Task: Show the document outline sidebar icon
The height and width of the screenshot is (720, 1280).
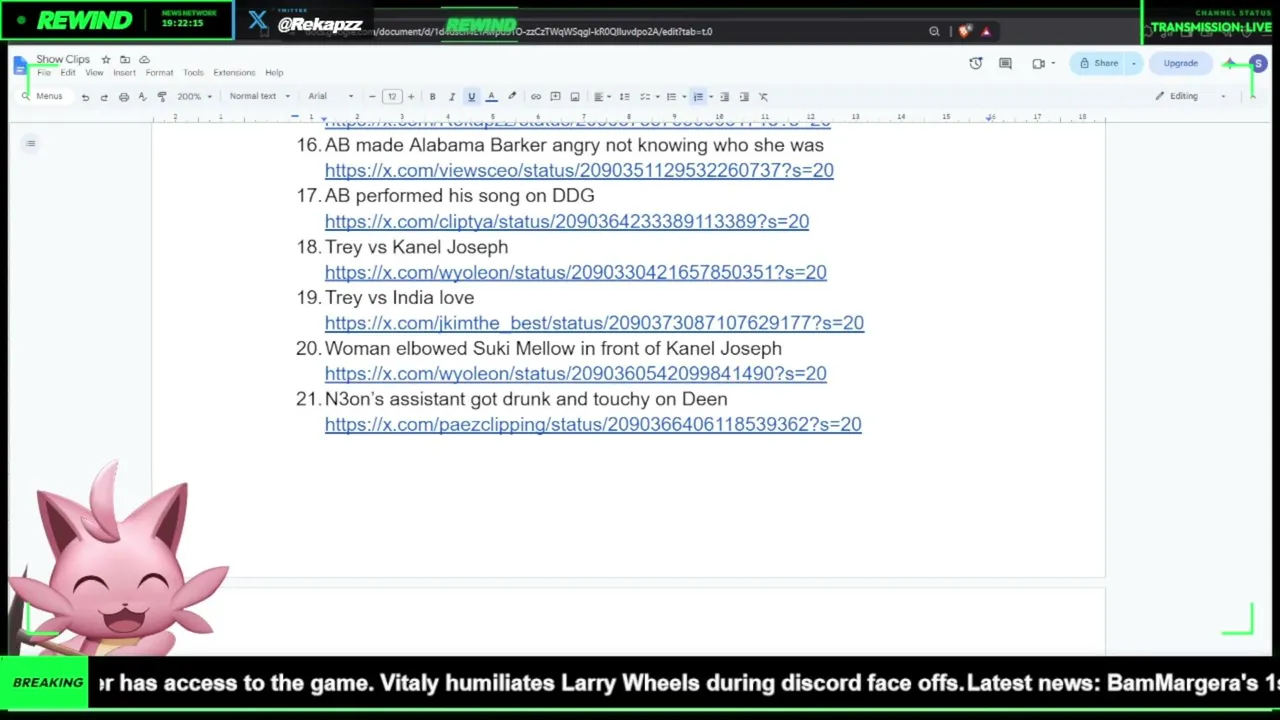Action: pyautogui.click(x=31, y=144)
